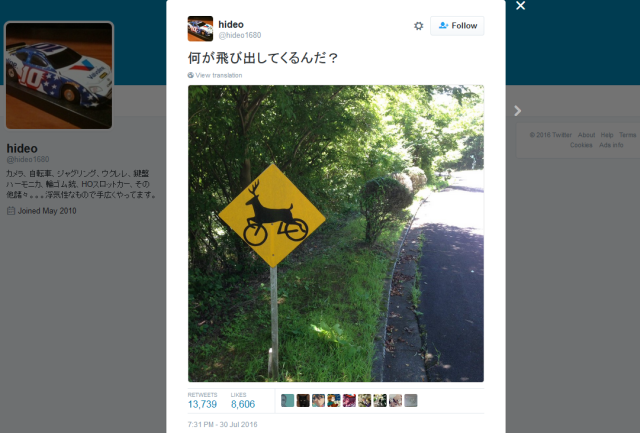Click the third liker avatar

coord(318,400)
